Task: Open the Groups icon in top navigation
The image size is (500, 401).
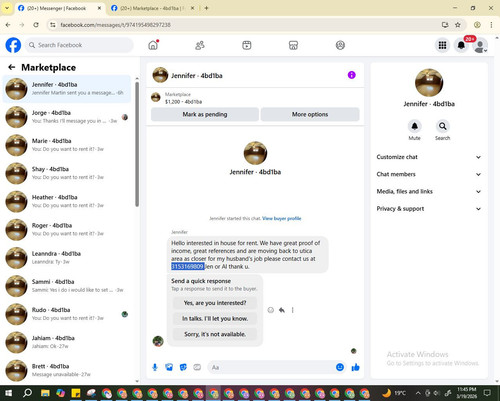Action: click(340, 45)
